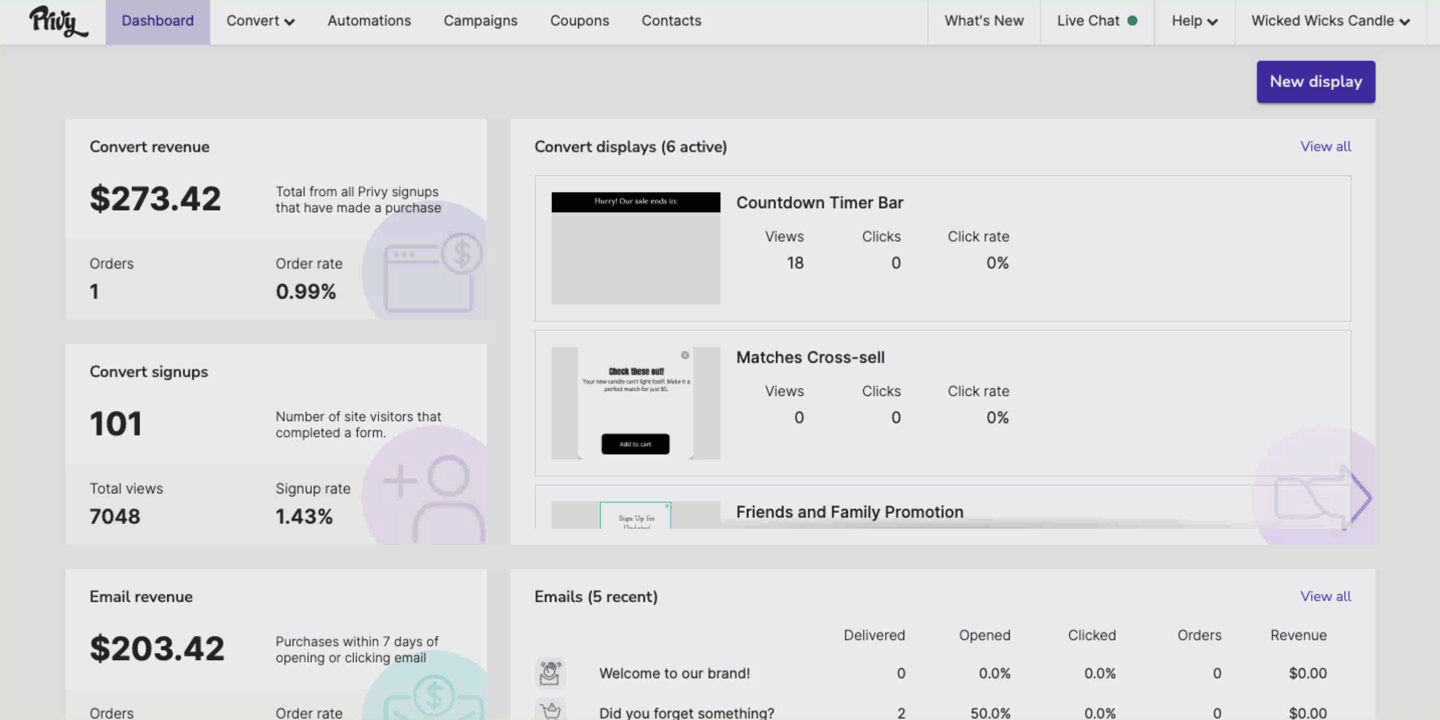Click the $273.42 Convert revenue amount
The height and width of the screenshot is (720, 1440).
155,198
